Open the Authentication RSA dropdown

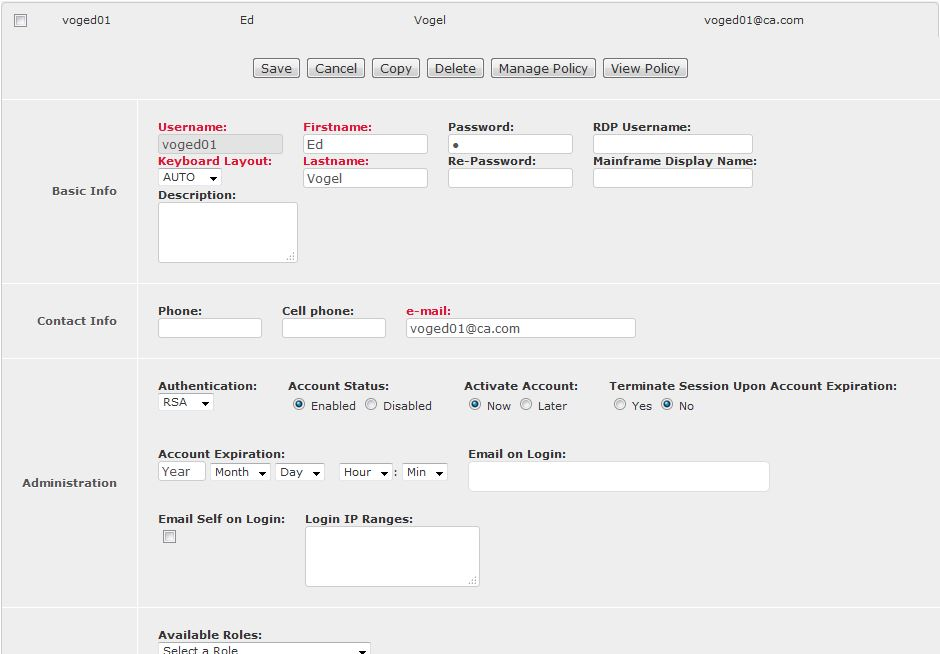[186, 402]
